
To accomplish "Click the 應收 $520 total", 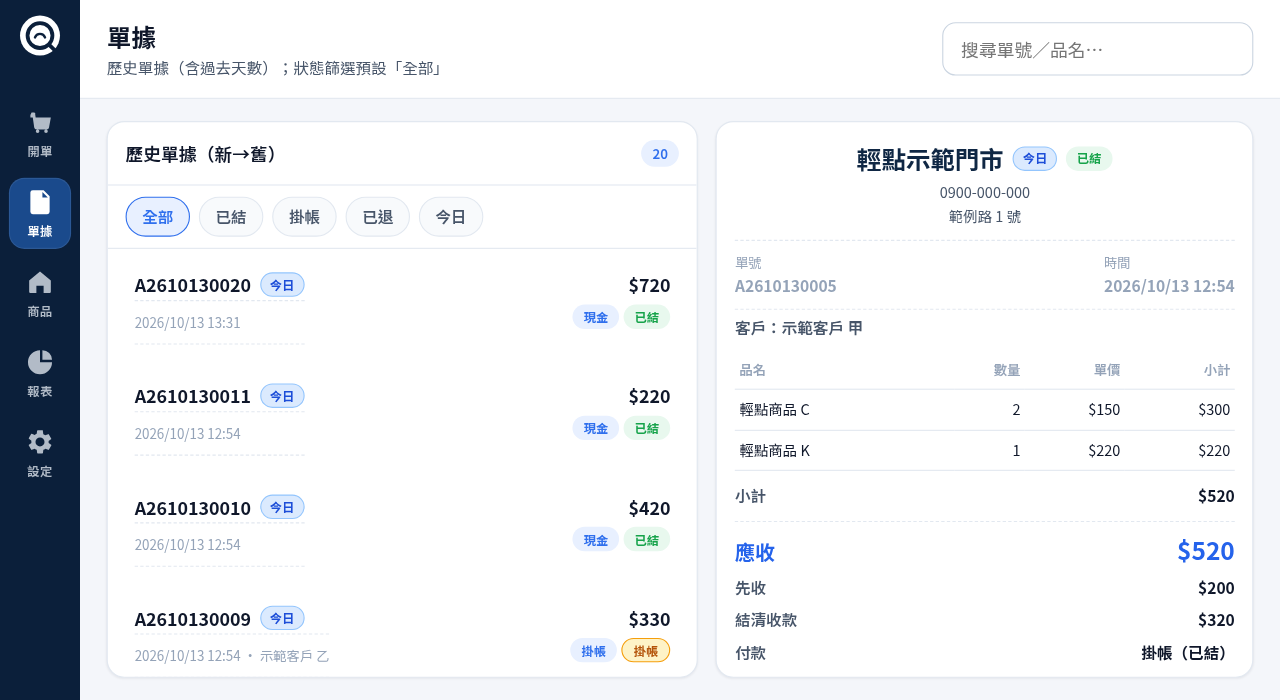I will click(x=1206, y=551).
